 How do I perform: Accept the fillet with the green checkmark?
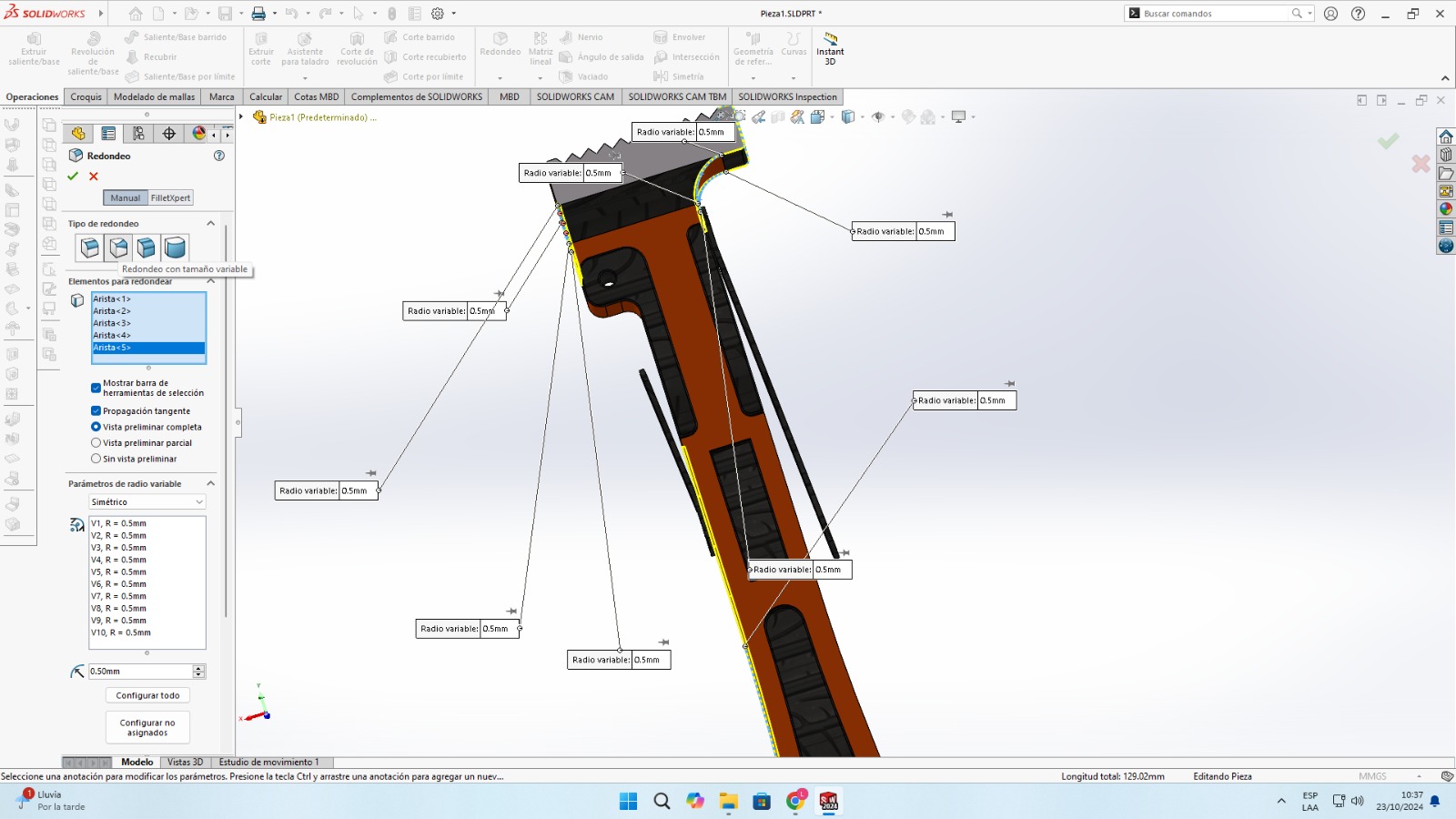click(x=73, y=177)
